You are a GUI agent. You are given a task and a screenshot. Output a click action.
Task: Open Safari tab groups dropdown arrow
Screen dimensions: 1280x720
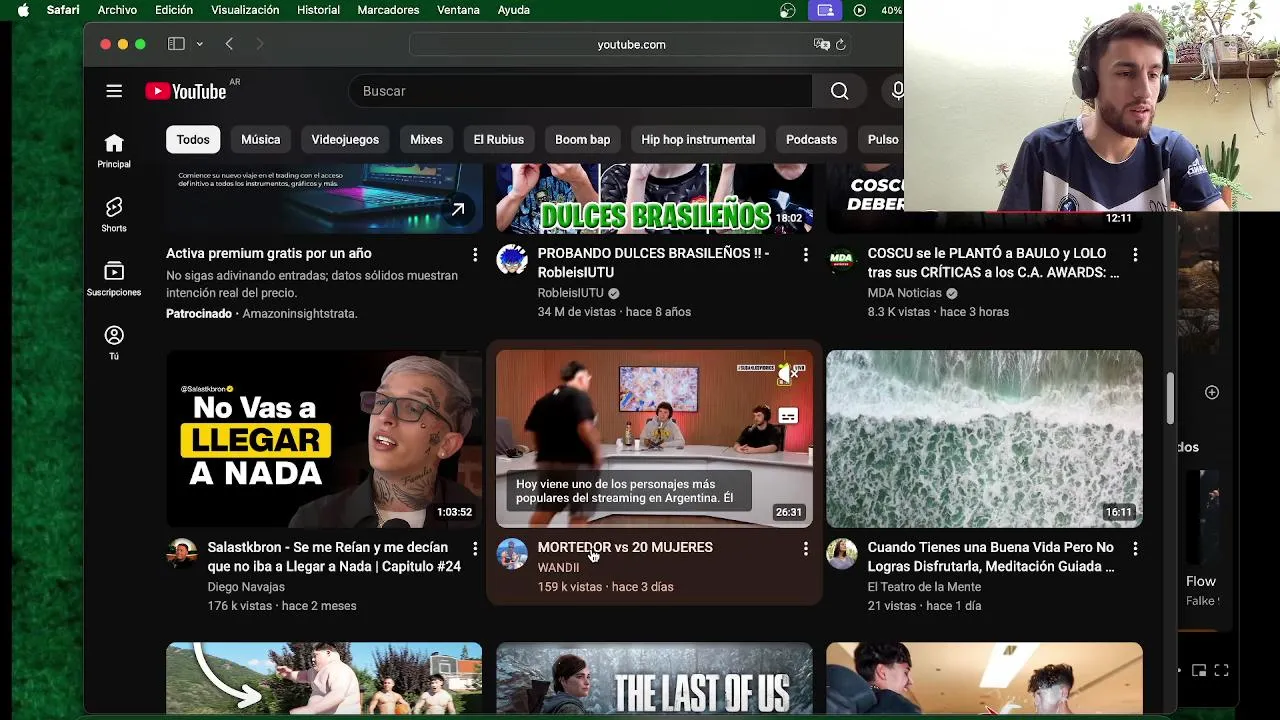coord(199,44)
